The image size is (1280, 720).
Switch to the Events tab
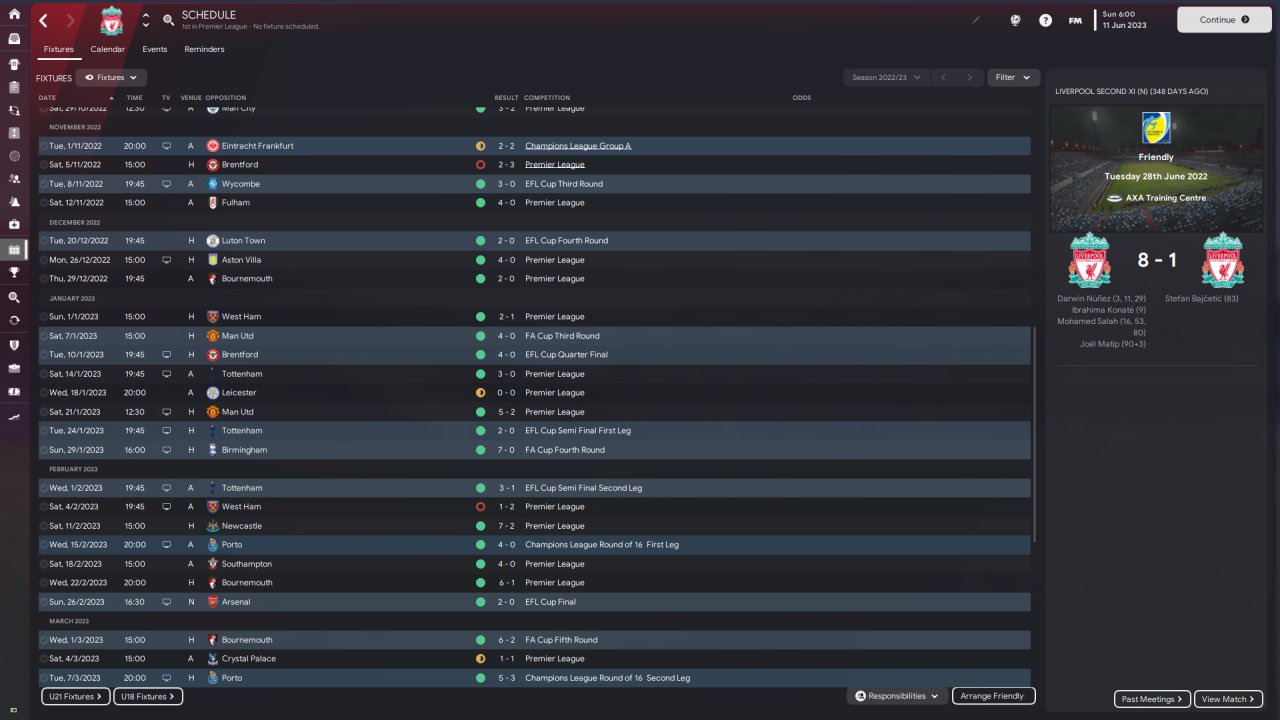[155, 49]
